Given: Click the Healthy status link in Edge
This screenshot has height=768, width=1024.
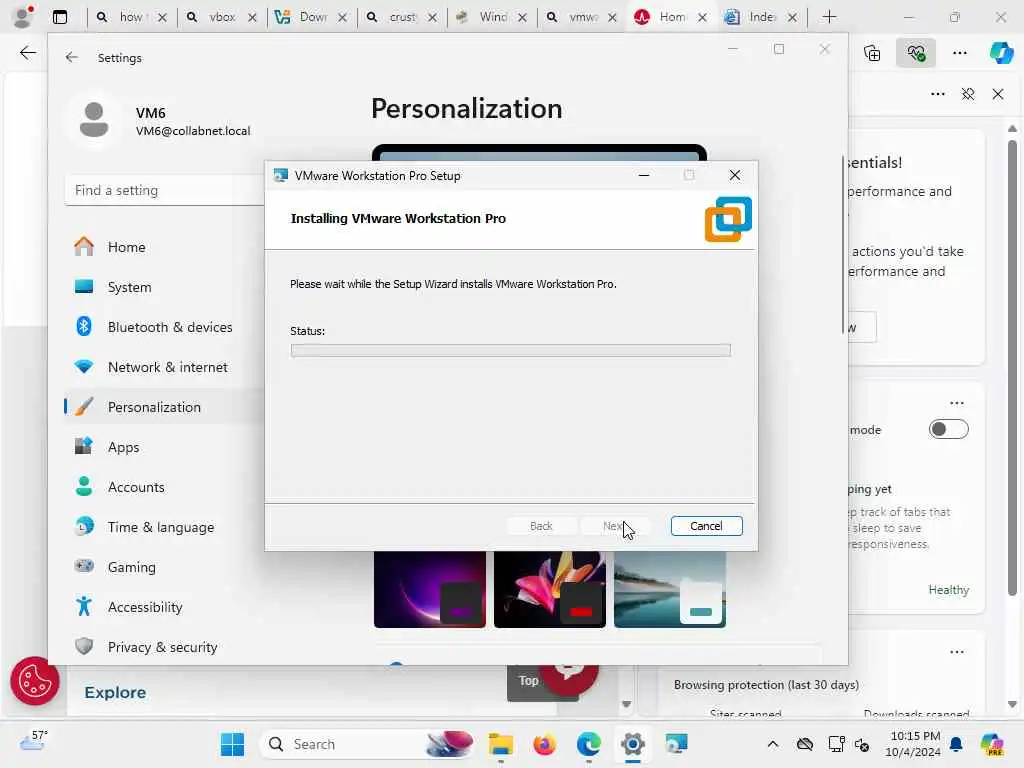Looking at the screenshot, I should [948, 590].
